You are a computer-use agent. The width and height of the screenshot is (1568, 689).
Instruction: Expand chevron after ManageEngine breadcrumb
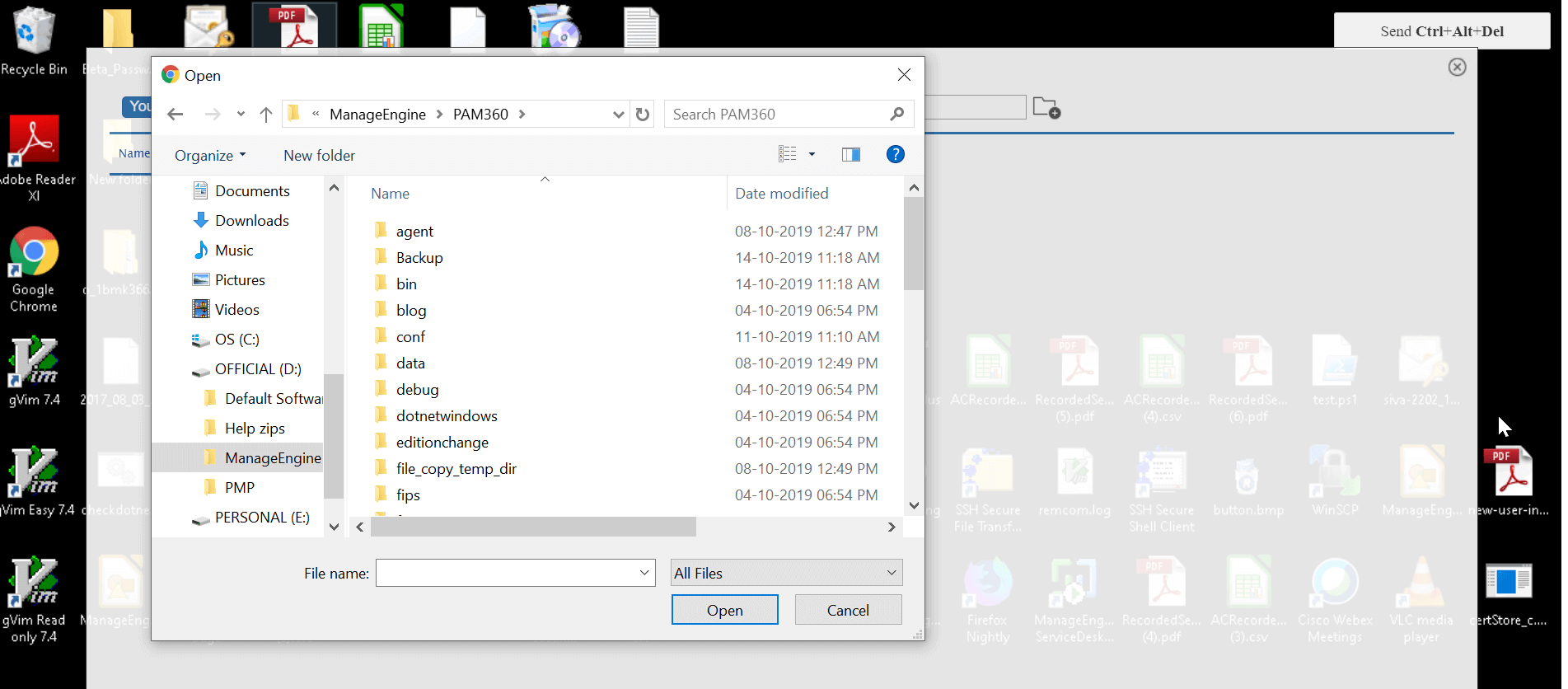439,115
